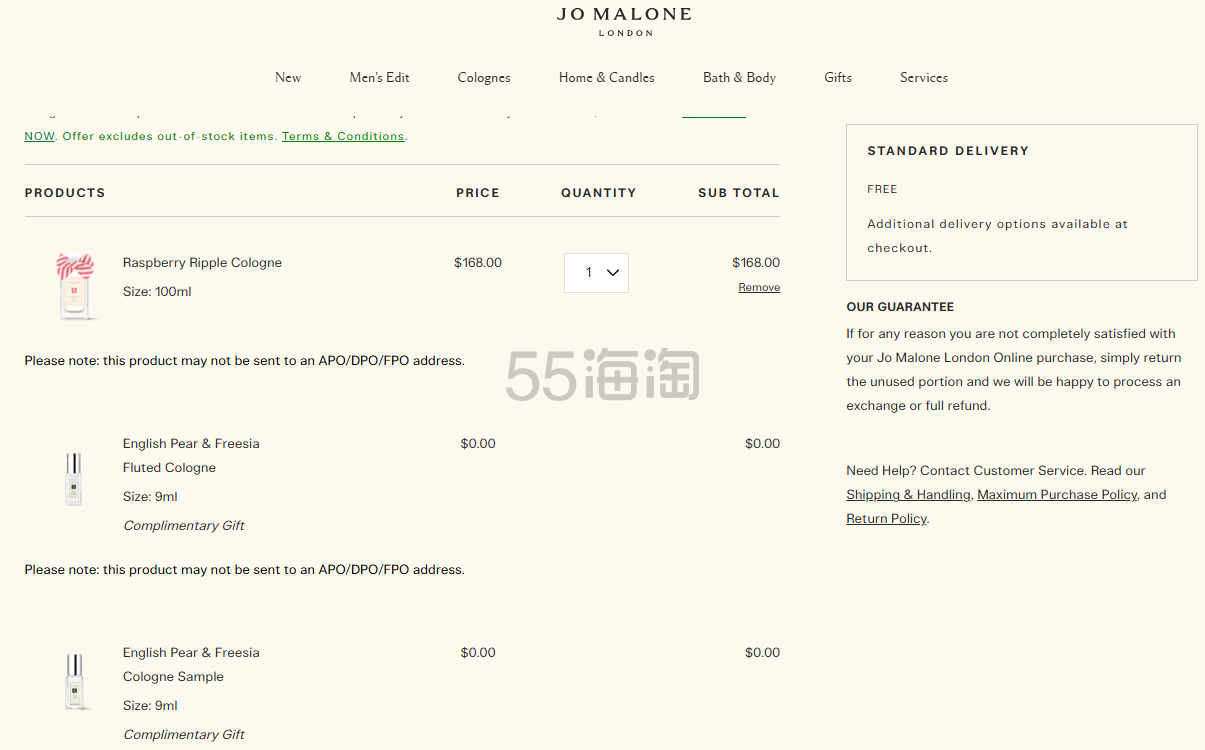This screenshot has width=1205, height=750.
Task: Click the QUANTITY column header
Action: point(598,193)
